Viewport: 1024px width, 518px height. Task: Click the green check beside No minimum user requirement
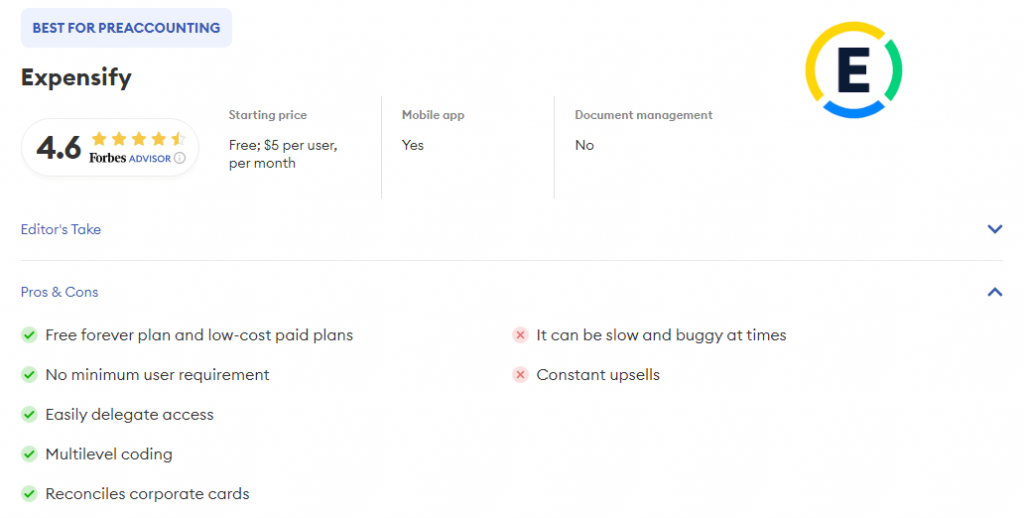click(30, 375)
